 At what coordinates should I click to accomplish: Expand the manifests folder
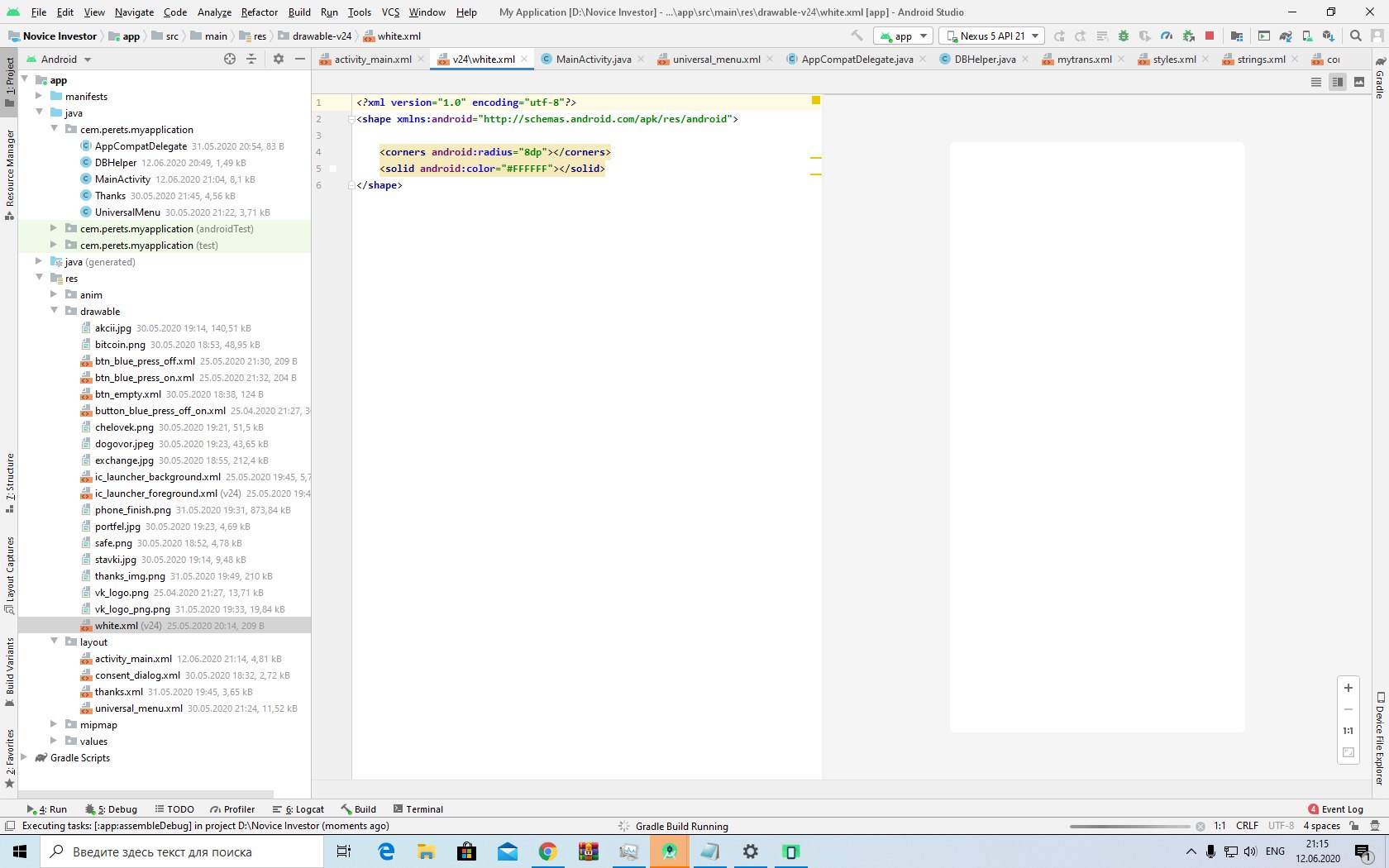pyautogui.click(x=39, y=96)
